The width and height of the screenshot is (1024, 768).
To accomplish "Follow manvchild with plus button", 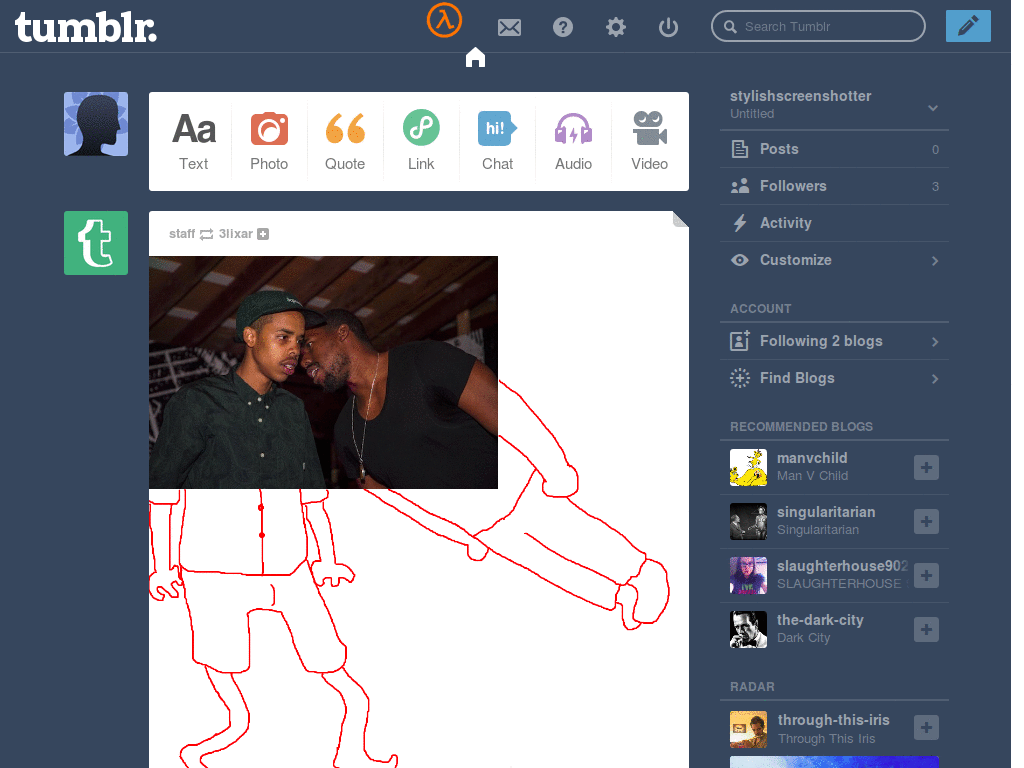I will (926, 468).
